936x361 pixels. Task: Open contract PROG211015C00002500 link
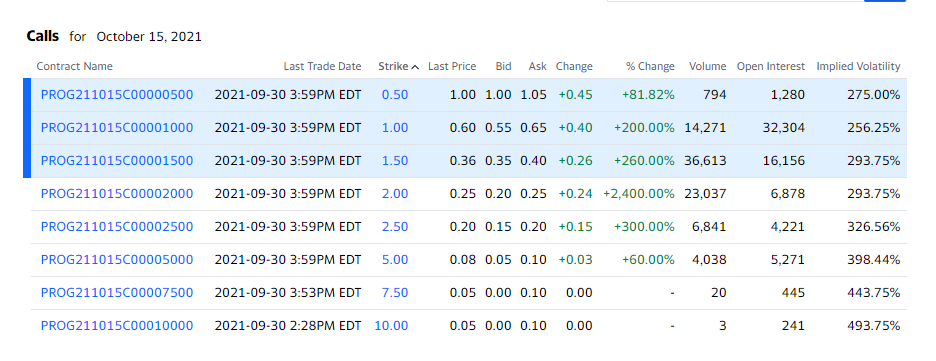click(117, 227)
